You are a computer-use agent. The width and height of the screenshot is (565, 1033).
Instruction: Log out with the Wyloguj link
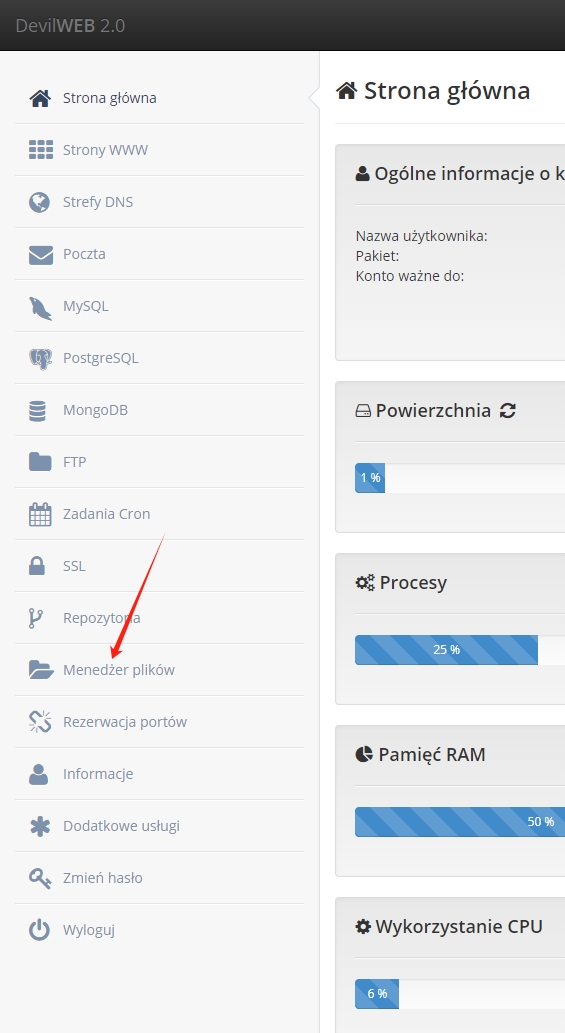tap(159, 930)
